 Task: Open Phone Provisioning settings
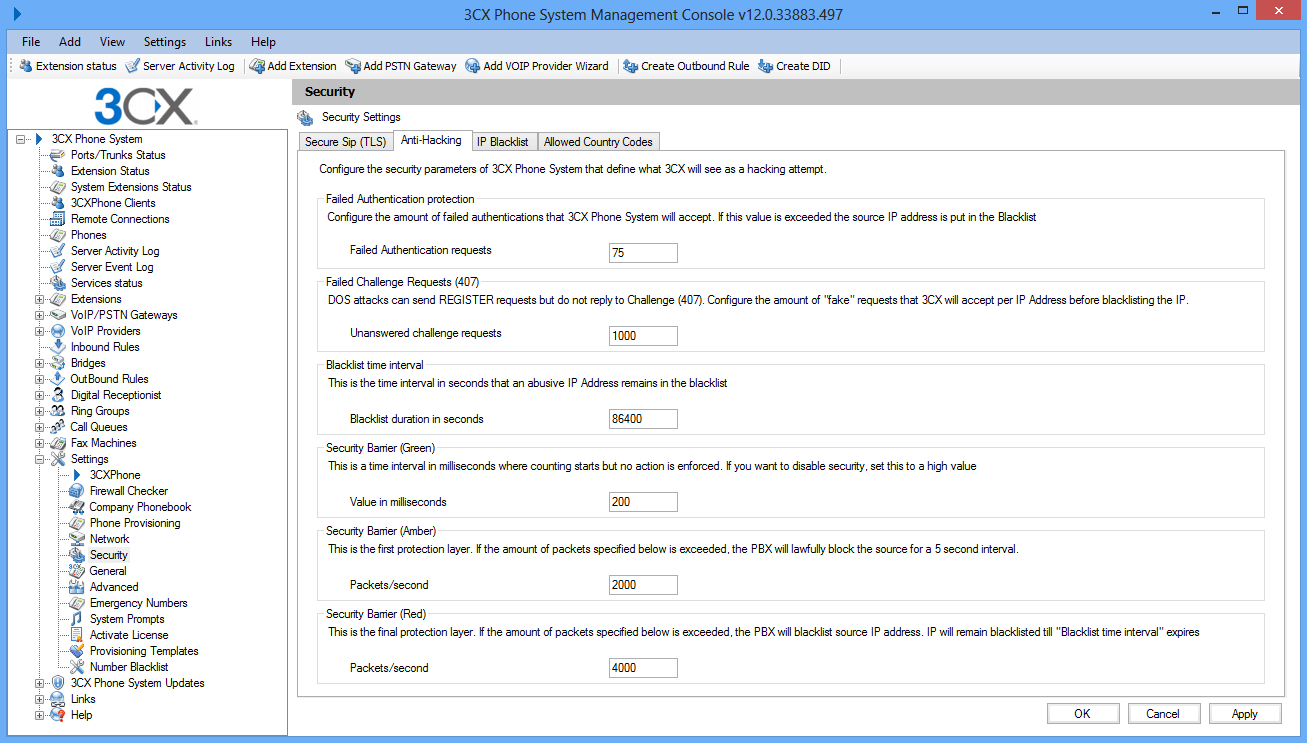coord(135,523)
